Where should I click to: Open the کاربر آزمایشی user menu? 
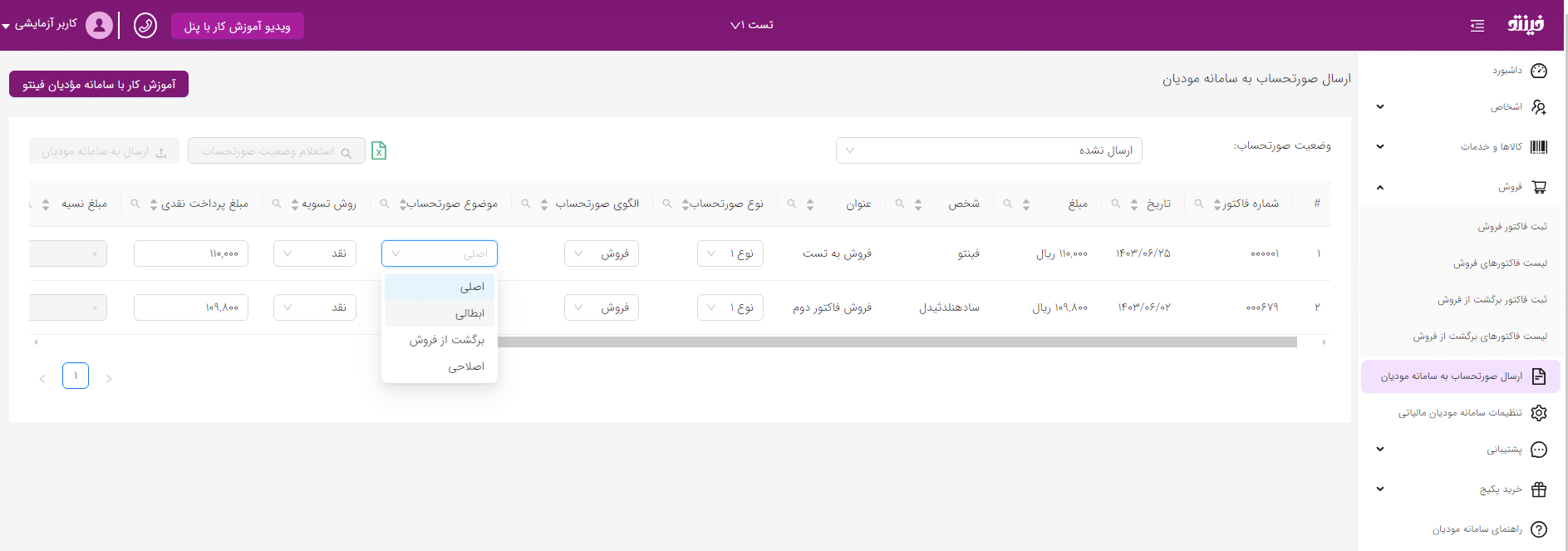[40, 24]
